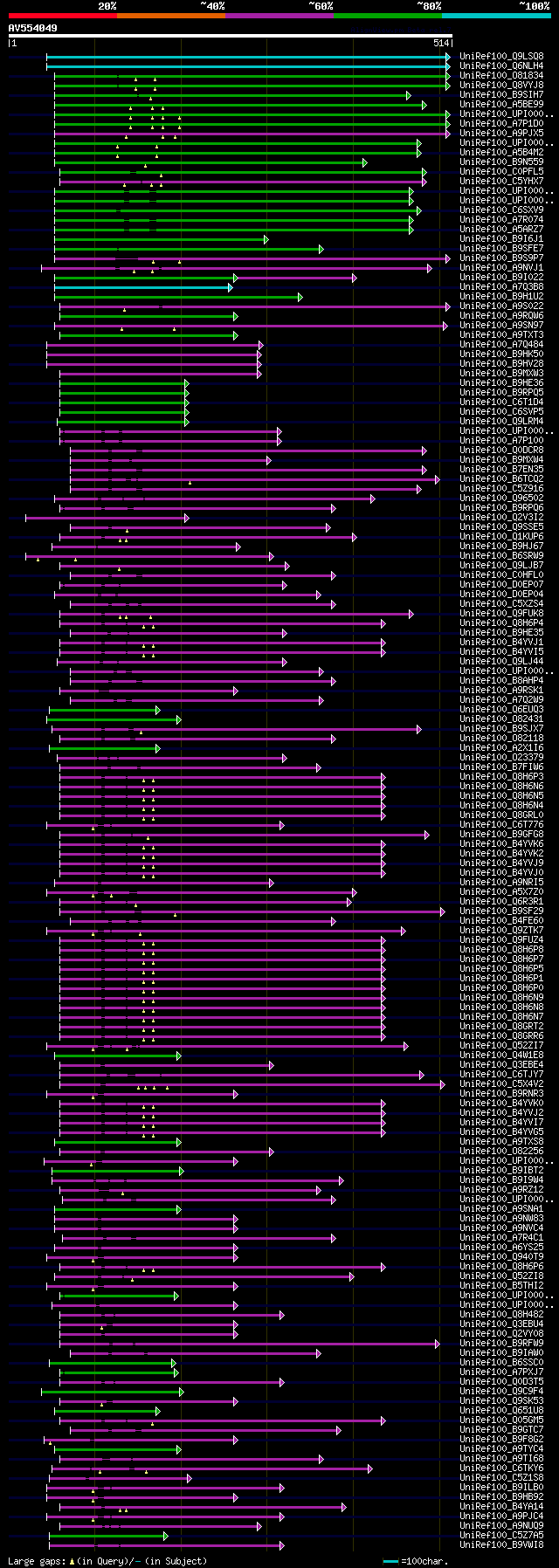Viewport: 559px width, 1568px height.
Task: Select hit label UniRef100_B4YVJ1
Action: coord(501,642)
